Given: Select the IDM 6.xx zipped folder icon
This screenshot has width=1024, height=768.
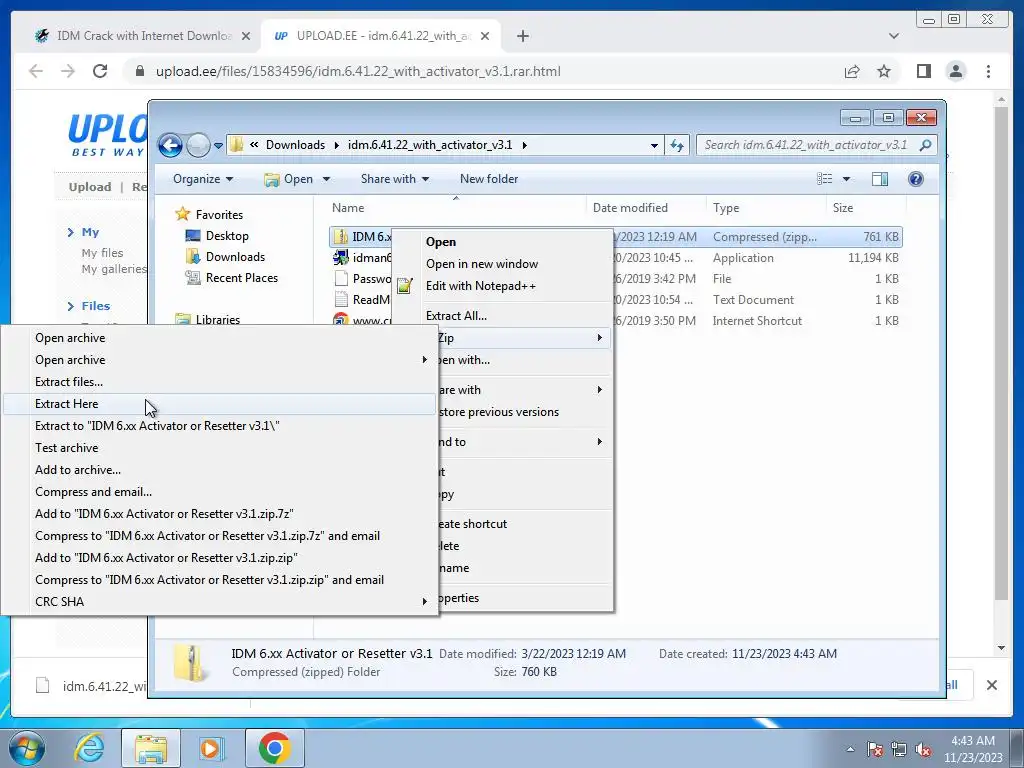Looking at the screenshot, I should point(340,236).
